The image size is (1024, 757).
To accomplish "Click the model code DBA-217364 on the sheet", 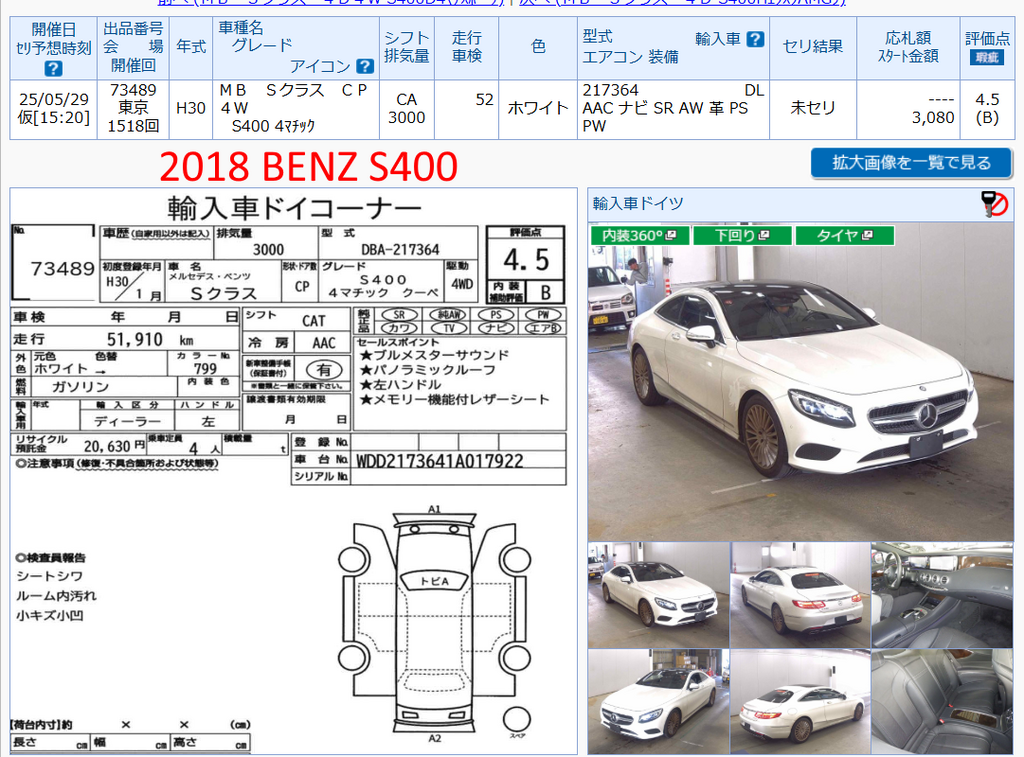I will [x=400, y=250].
